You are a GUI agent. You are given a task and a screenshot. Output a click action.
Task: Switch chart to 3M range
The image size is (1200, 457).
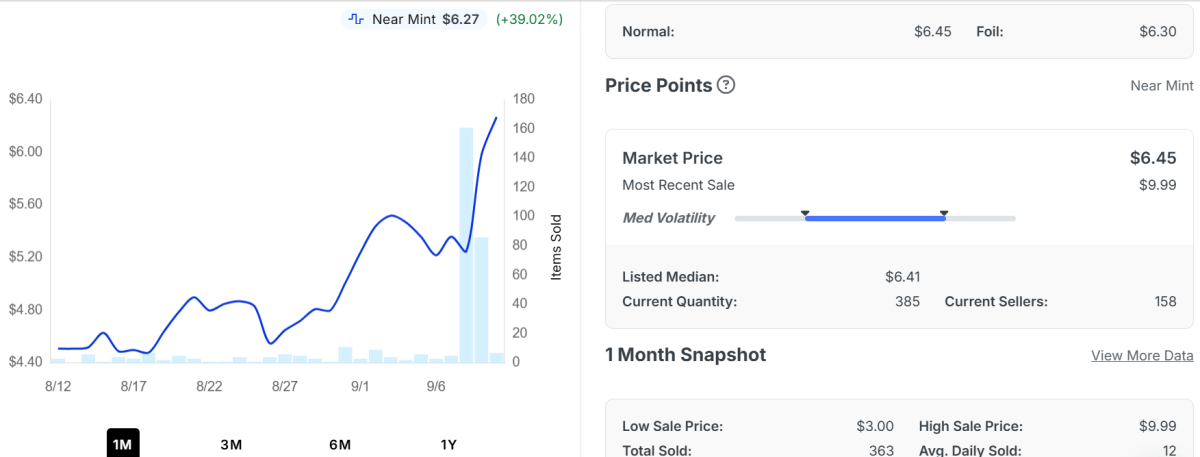click(231, 444)
